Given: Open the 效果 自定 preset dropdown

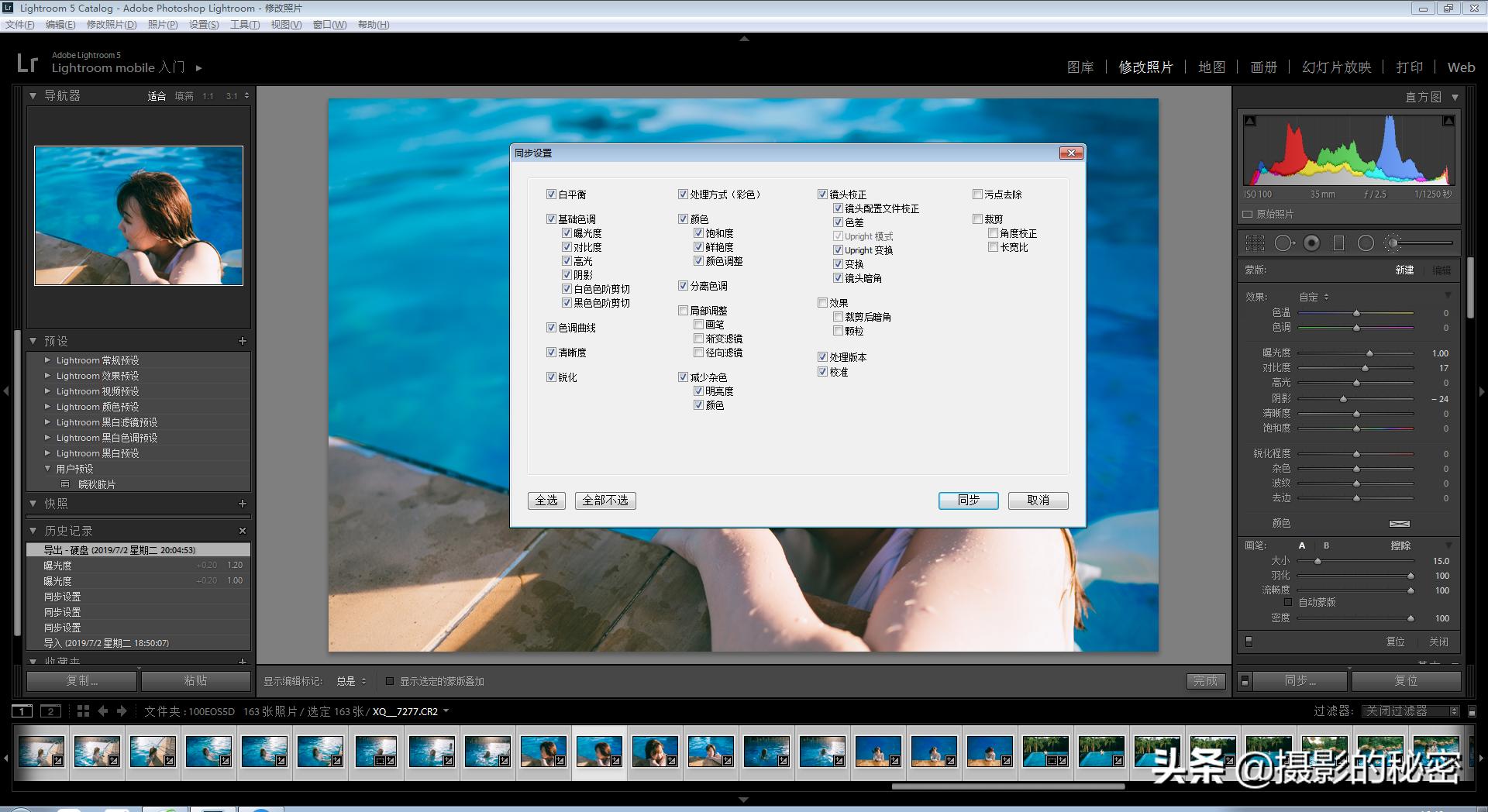Looking at the screenshot, I should [1314, 297].
